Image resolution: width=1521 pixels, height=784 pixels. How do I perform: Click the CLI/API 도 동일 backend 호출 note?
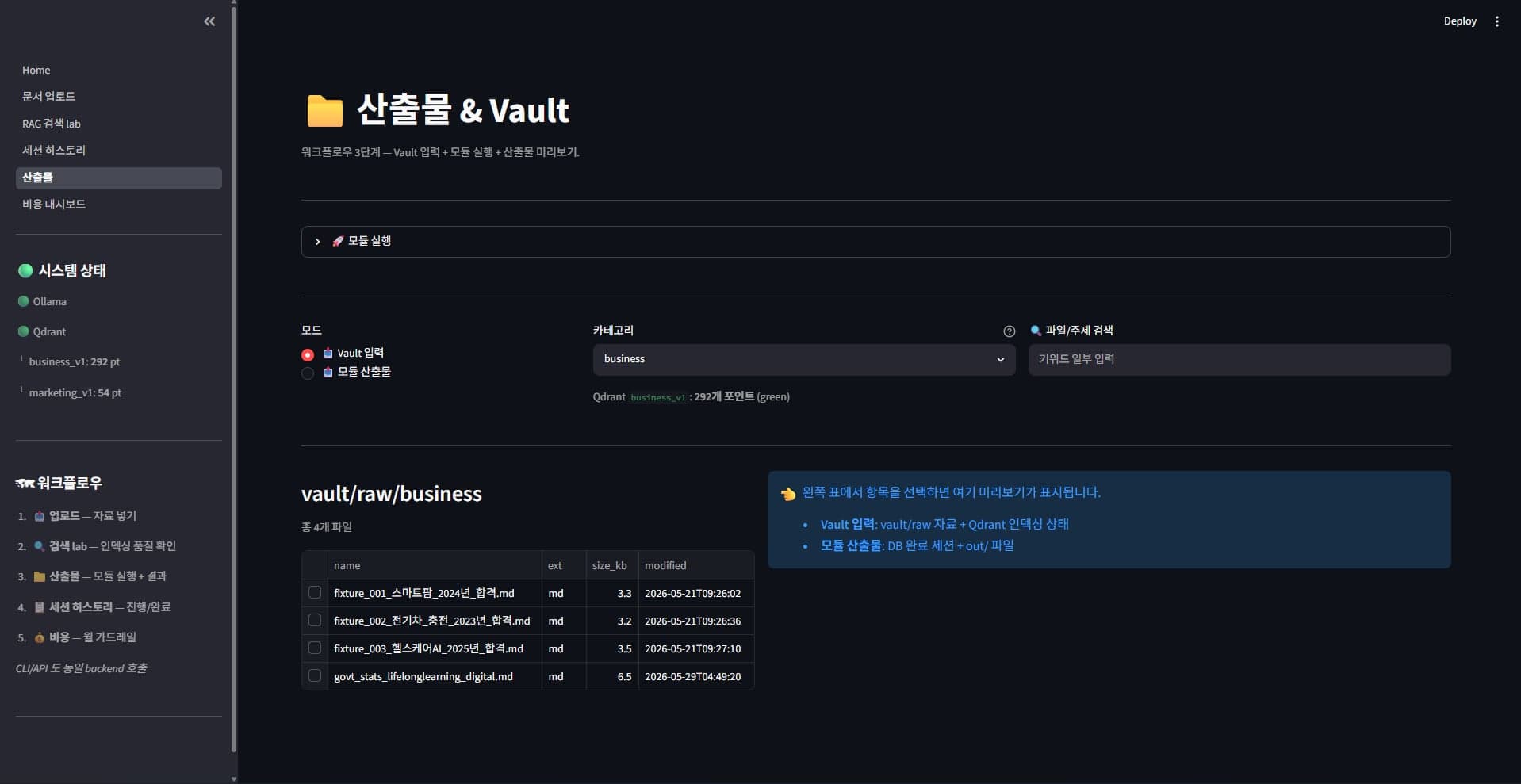pos(82,668)
